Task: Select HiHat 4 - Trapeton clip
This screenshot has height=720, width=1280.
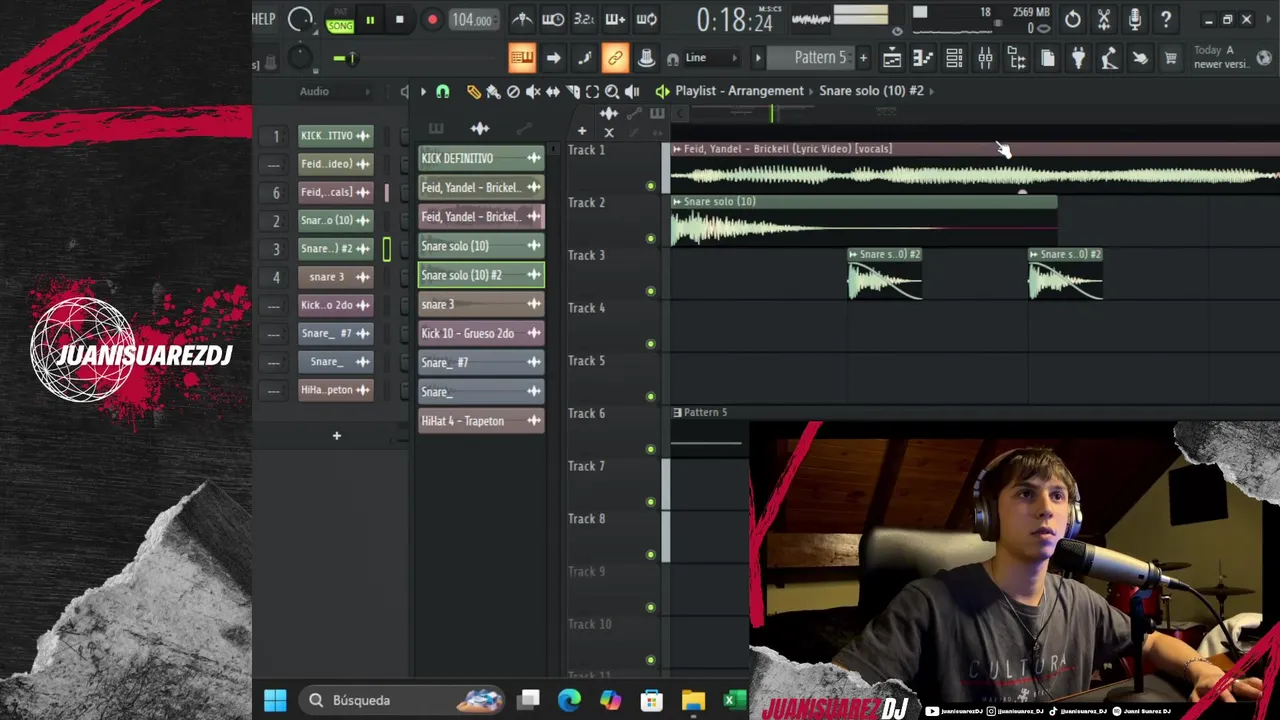Action: click(x=481, y=421)
